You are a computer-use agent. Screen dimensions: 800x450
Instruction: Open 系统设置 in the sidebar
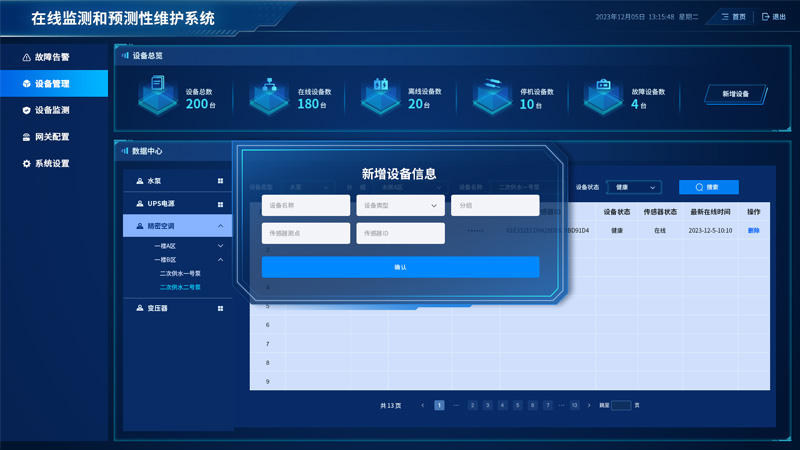coord(52,164)
